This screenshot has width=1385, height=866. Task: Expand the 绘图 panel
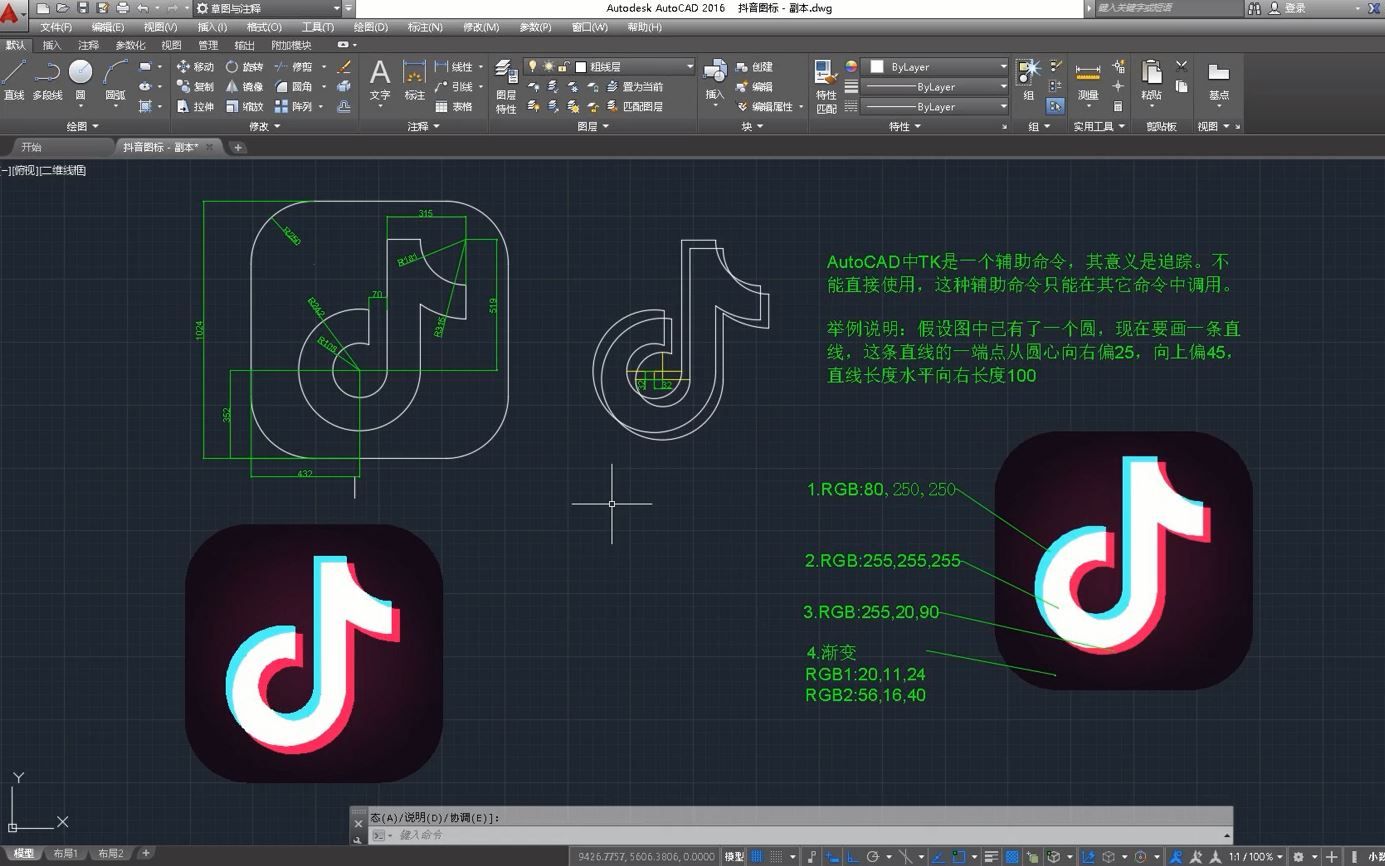click(x=82, y=126)
